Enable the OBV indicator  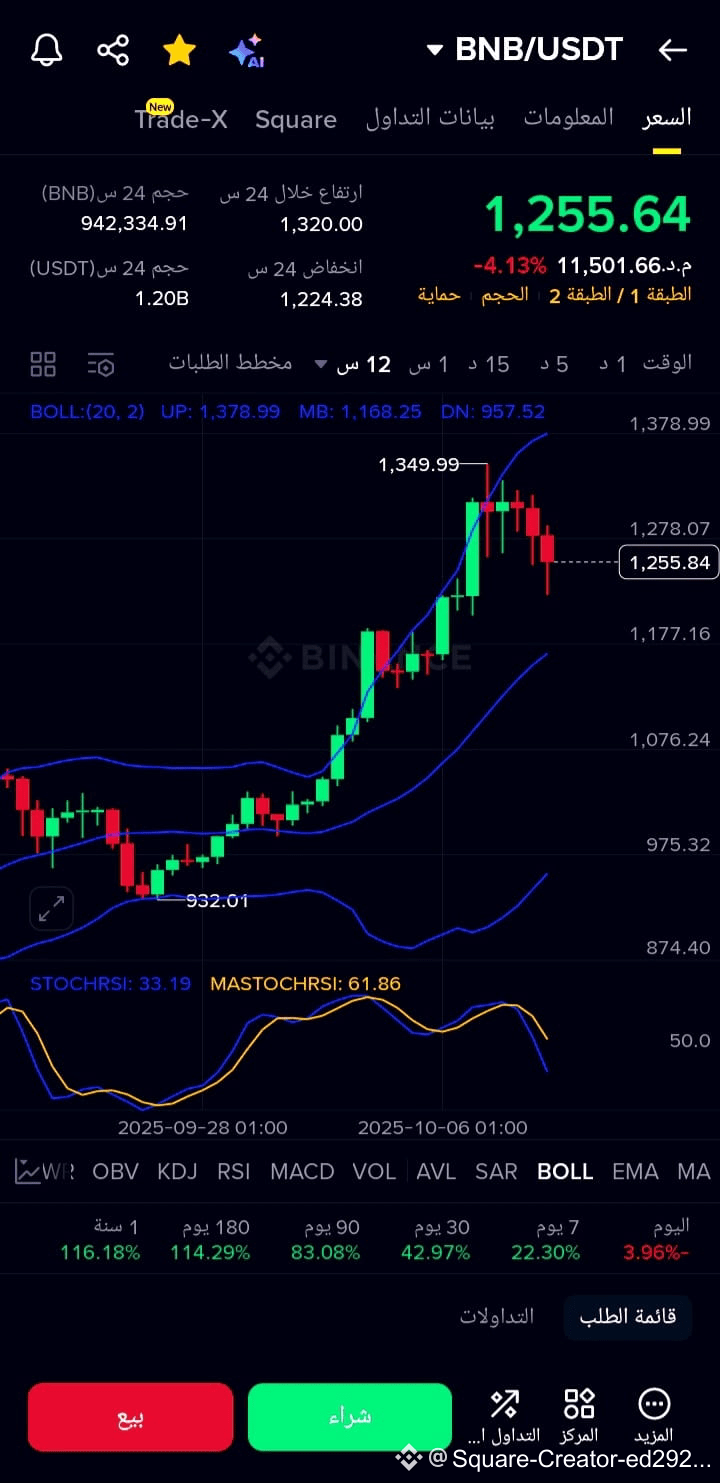(x=115, y=1171)
